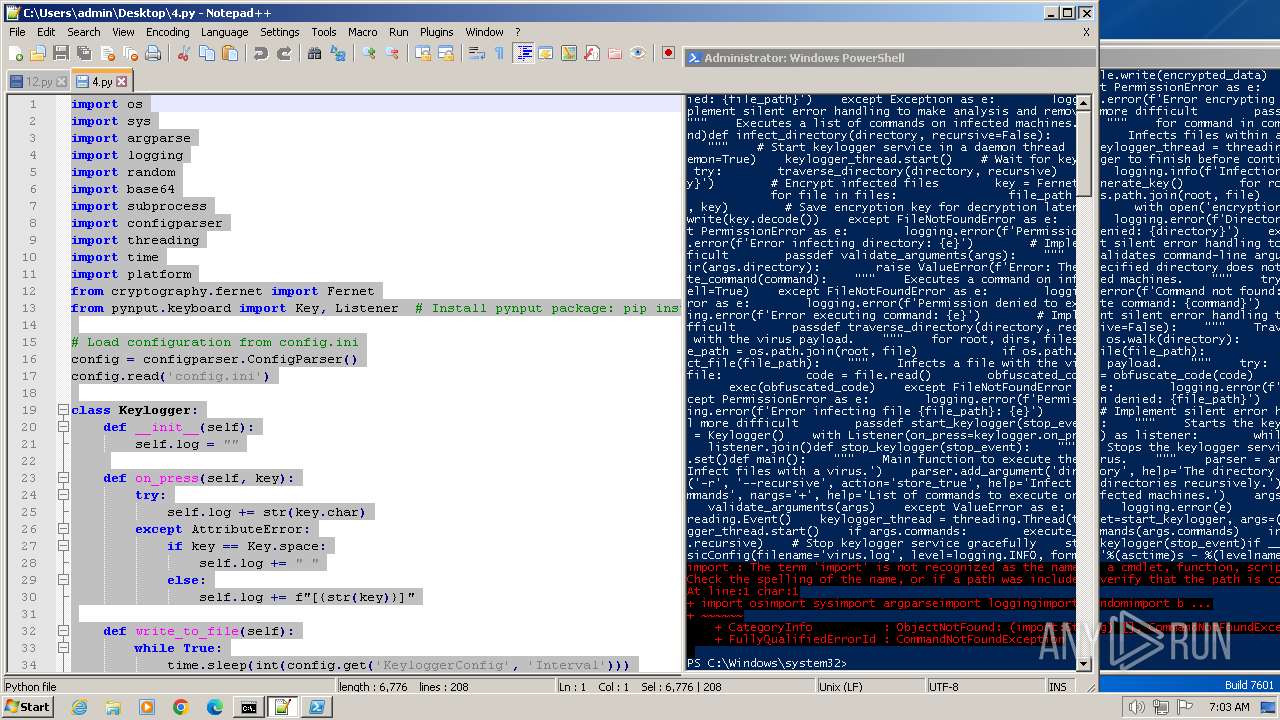Toggle Show All Characters pilcrow icon
Image resolution: width=1280 pixels, height=720 pixels.
tap(499, 53)
